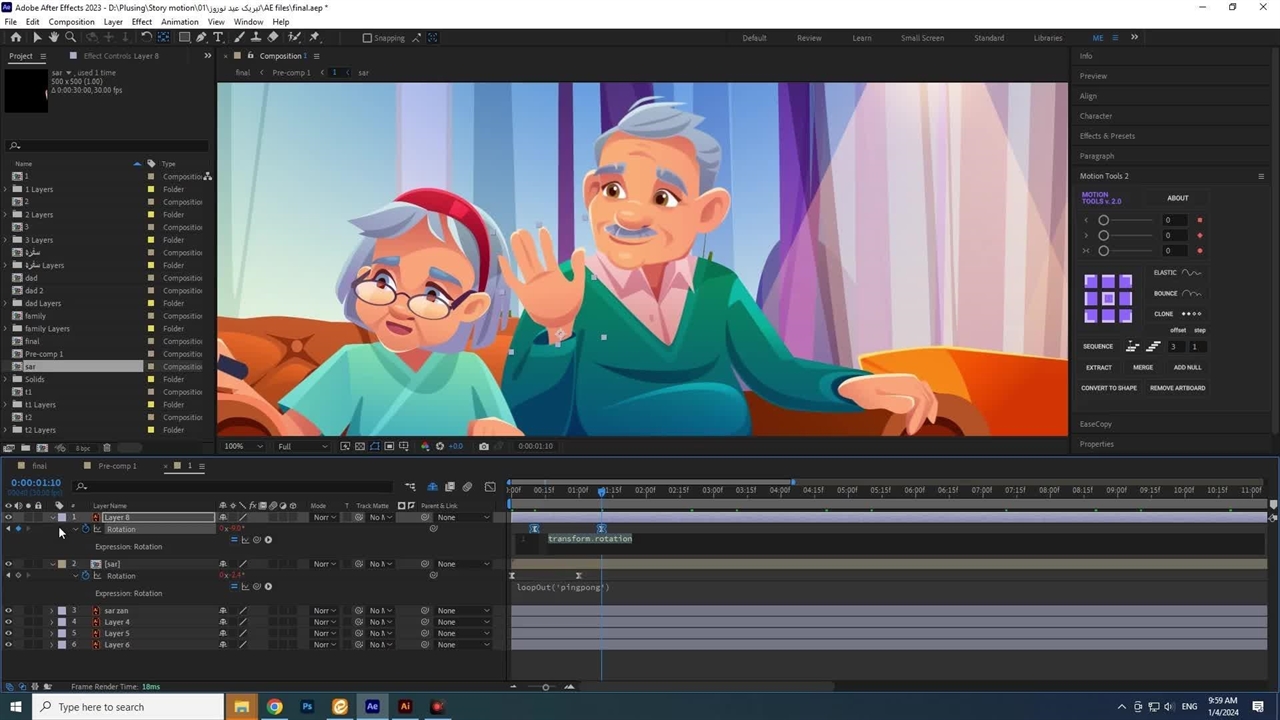Open the viewer resolution dropdown showing Full
Image resolution: width=1280 pixels, height=720 pixels.
click(x=298, y=446)
